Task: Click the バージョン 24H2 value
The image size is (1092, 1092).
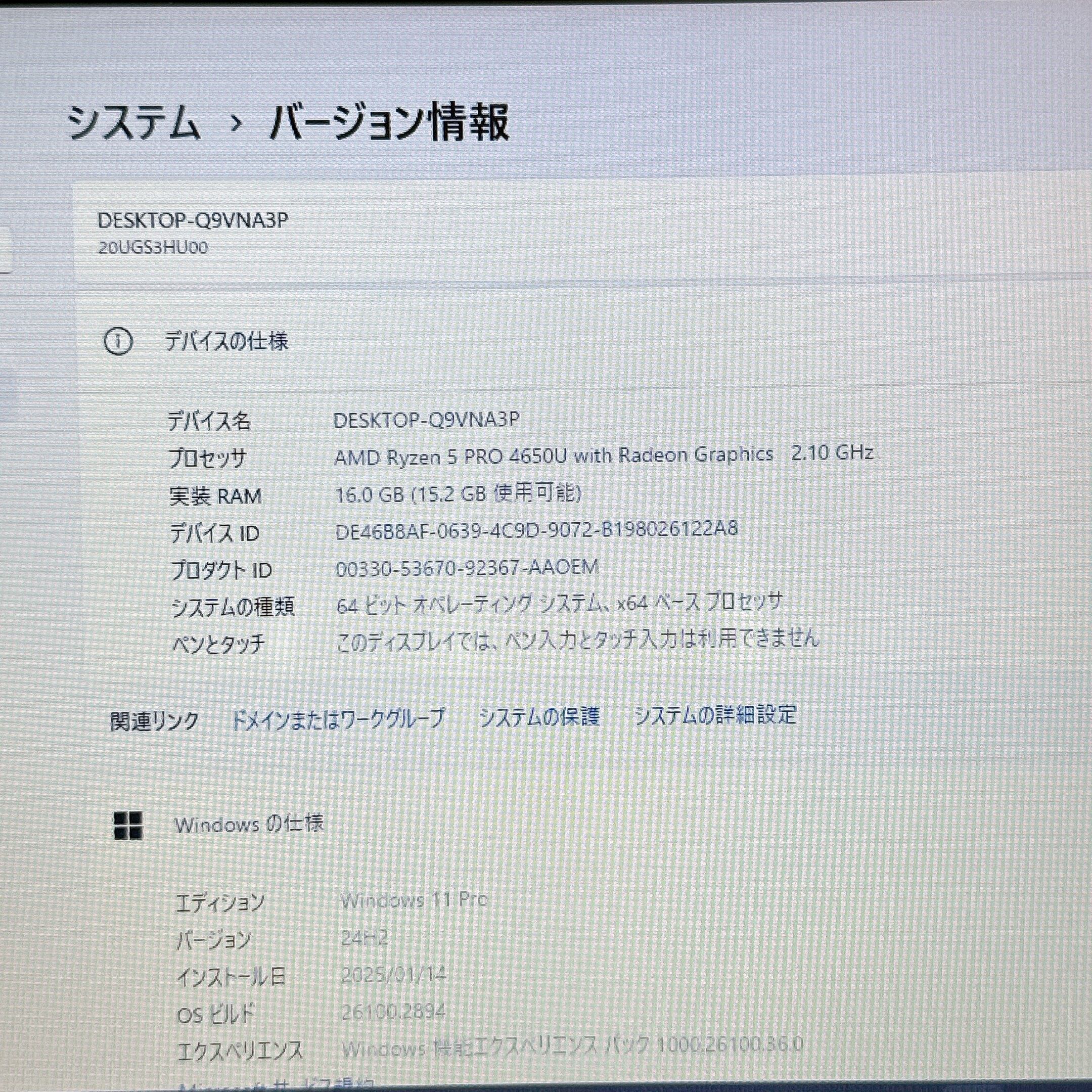Action: click(x=365, y=938)
